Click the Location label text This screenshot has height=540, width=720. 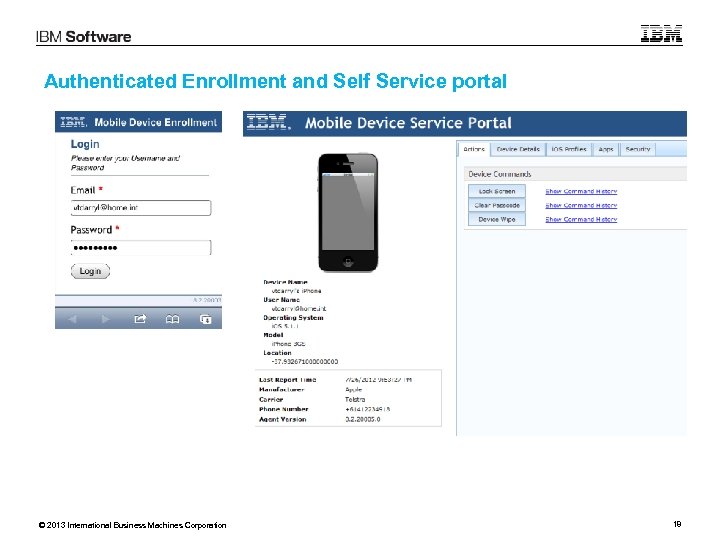pyautogui.click(x=277, y=353)
